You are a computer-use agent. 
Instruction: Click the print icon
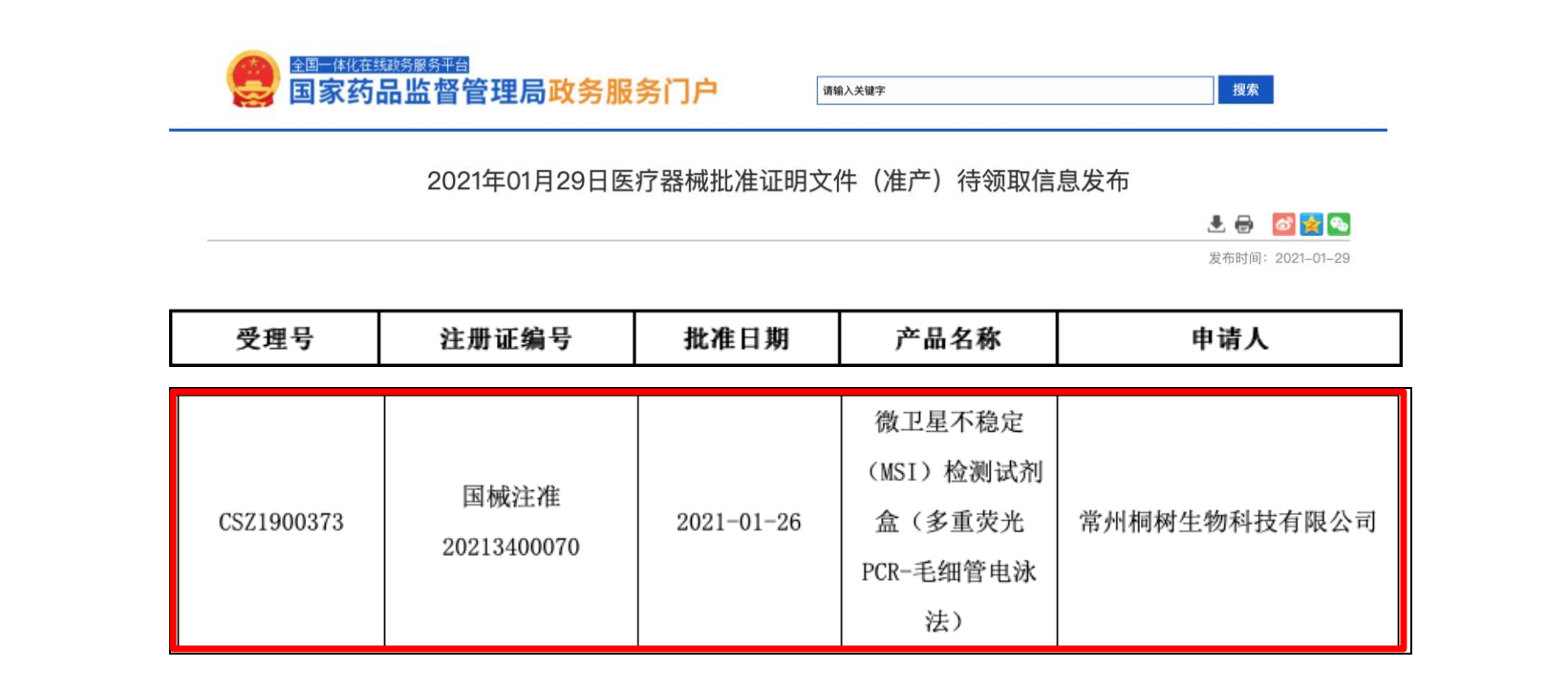(x=1243, y=224)
